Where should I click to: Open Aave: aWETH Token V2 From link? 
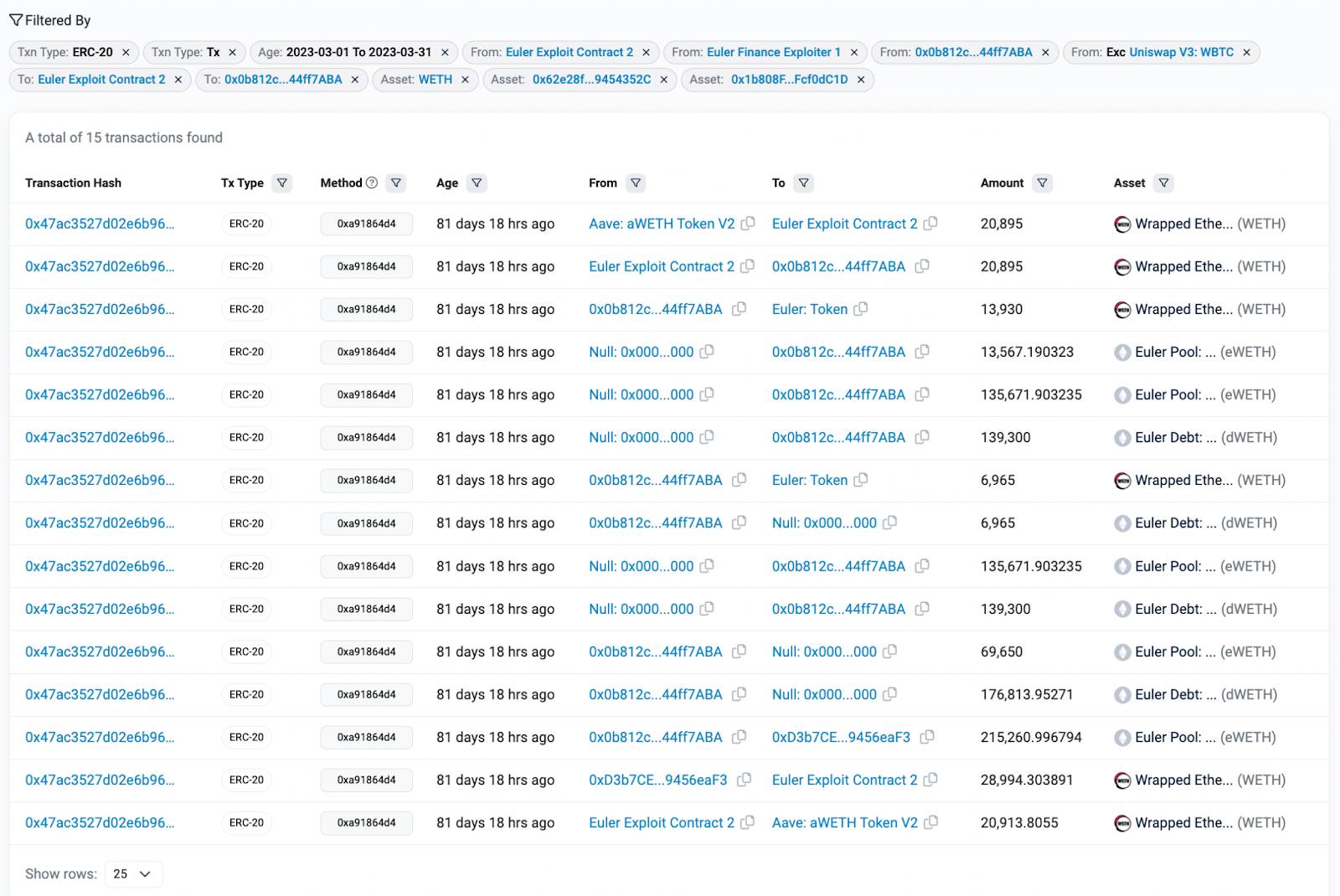[662, 224]
